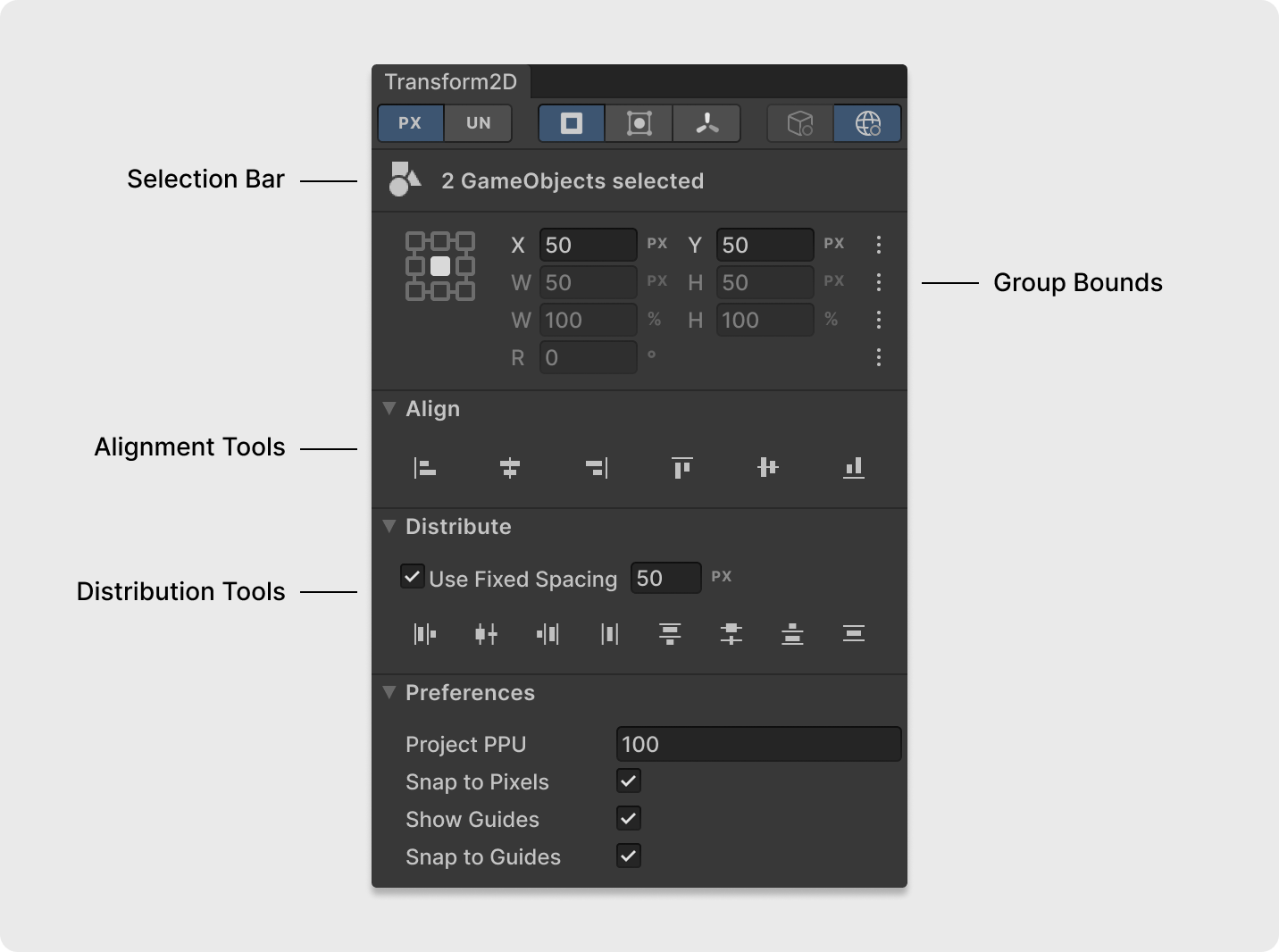
Task: Collapse the Distribute section
Action: coord(389,526)
